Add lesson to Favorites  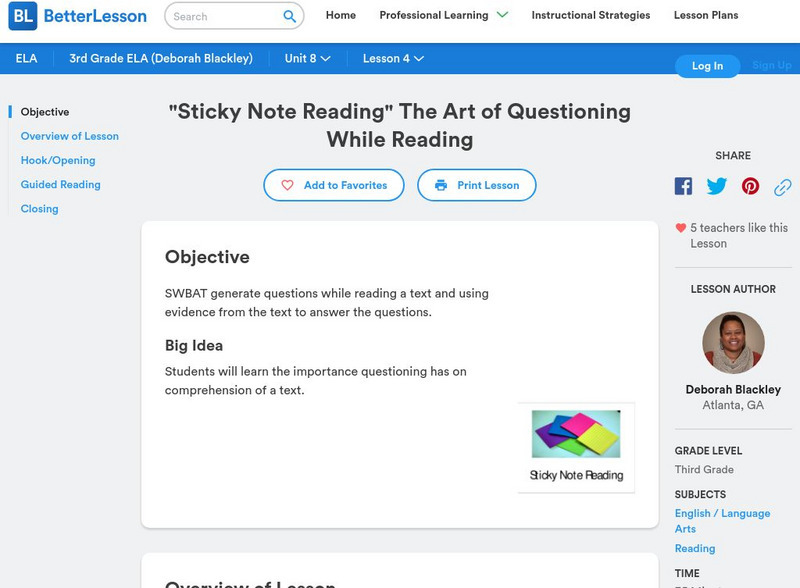click(x=334, y=185)
